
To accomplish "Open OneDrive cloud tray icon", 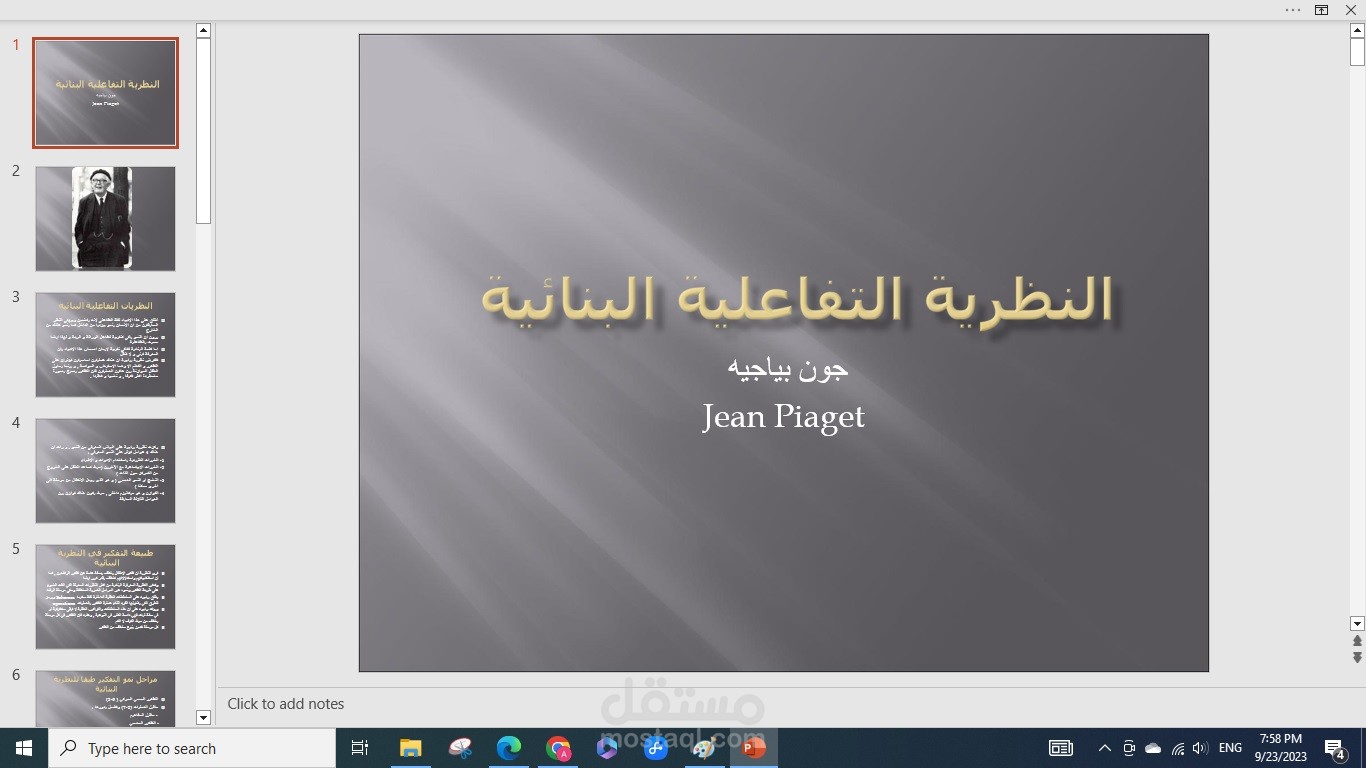I will (1153, 748).
